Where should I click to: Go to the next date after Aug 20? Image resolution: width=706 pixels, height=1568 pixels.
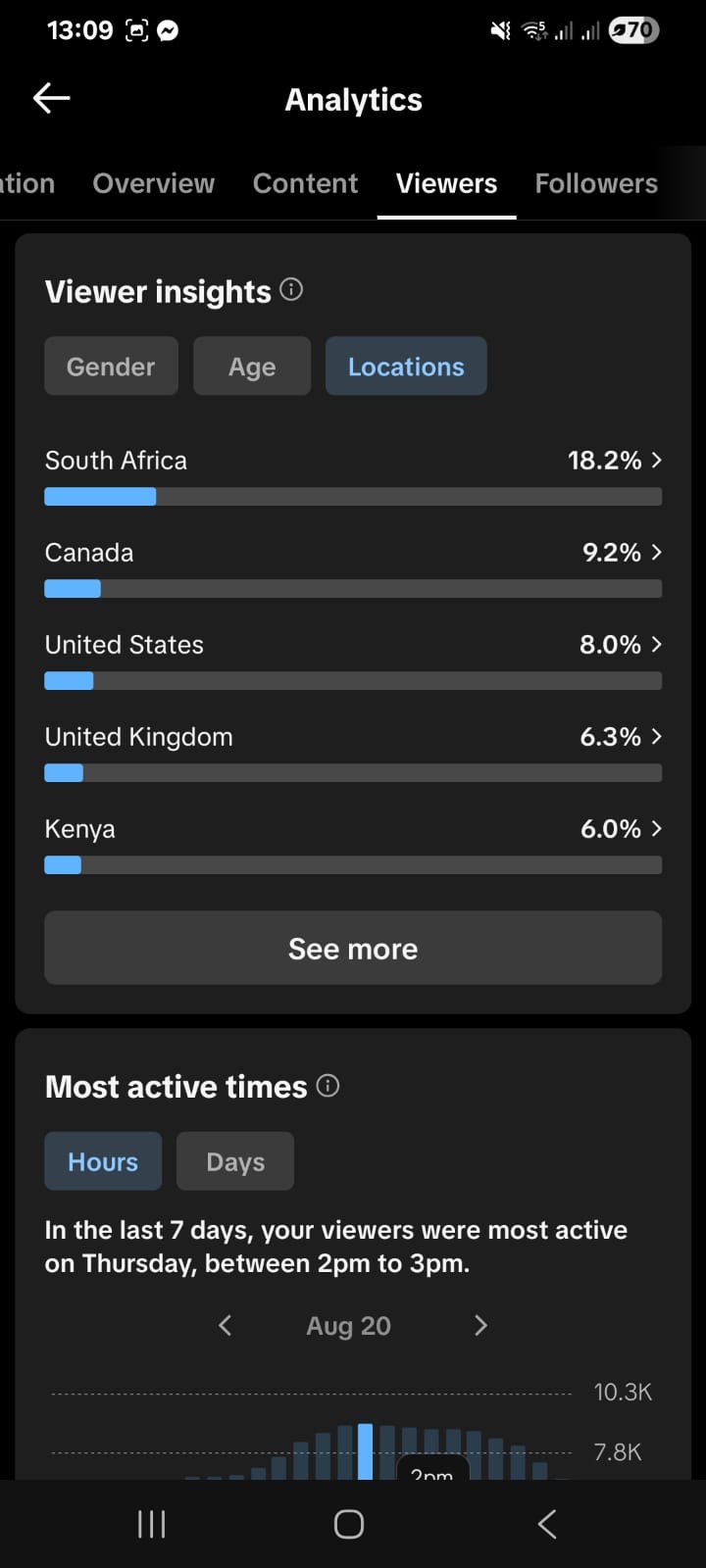click(x=480, y=1325)
